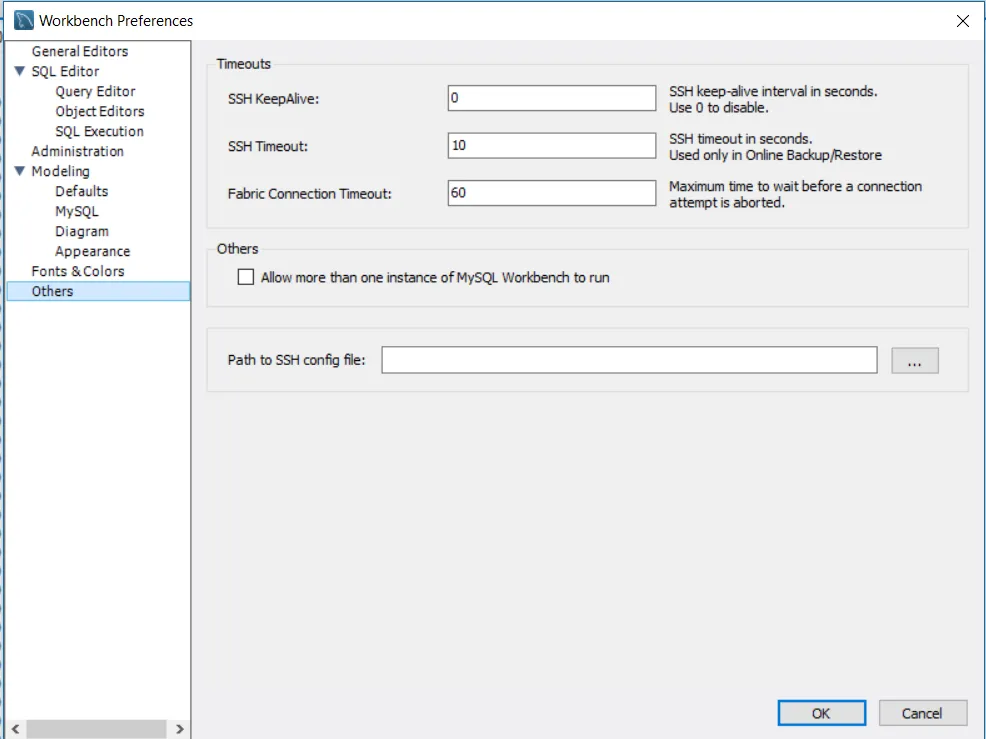Confirm preferences with OK
Screen dimensions: 986x739
(821, 713)
